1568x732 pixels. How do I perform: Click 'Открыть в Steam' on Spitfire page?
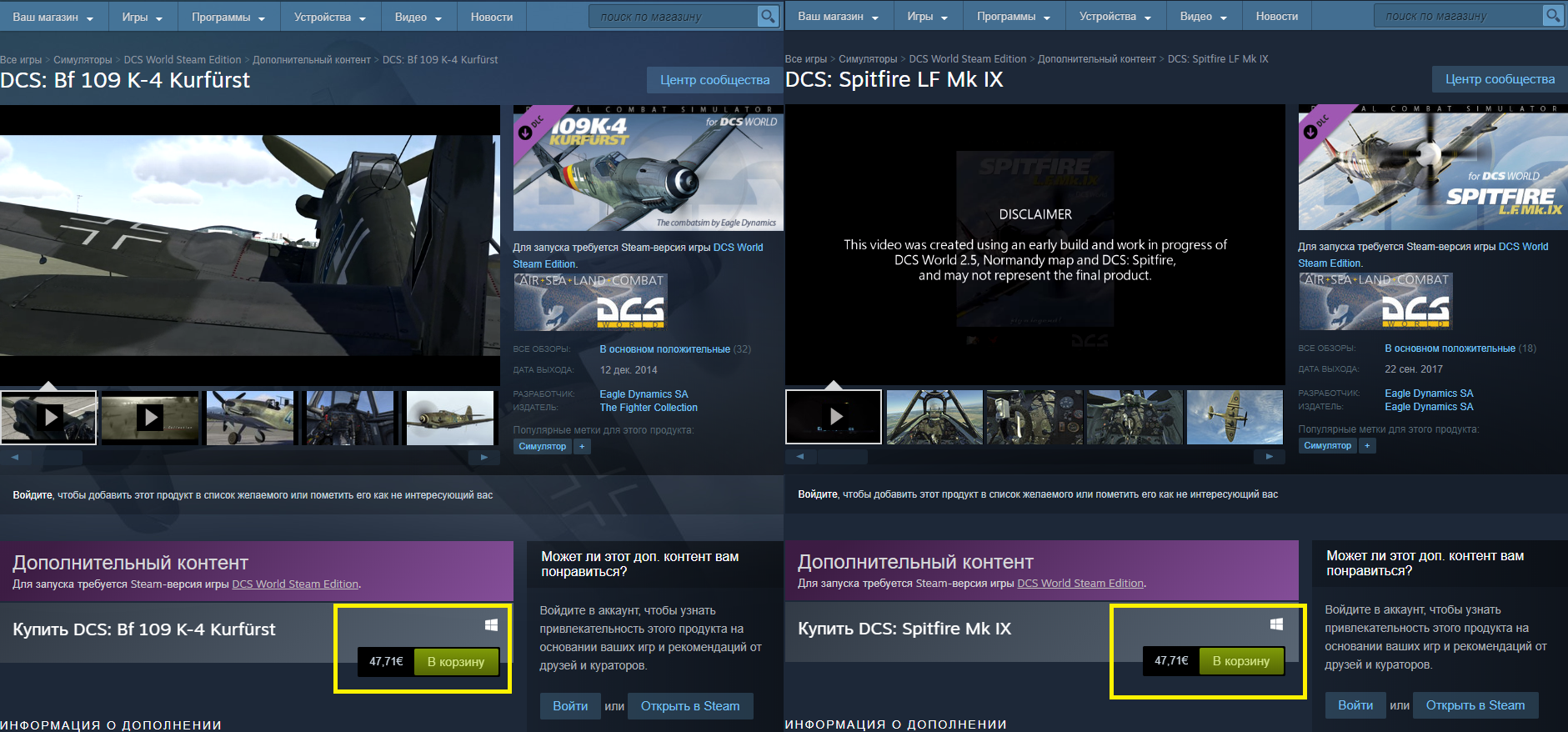pos(1475,705)
